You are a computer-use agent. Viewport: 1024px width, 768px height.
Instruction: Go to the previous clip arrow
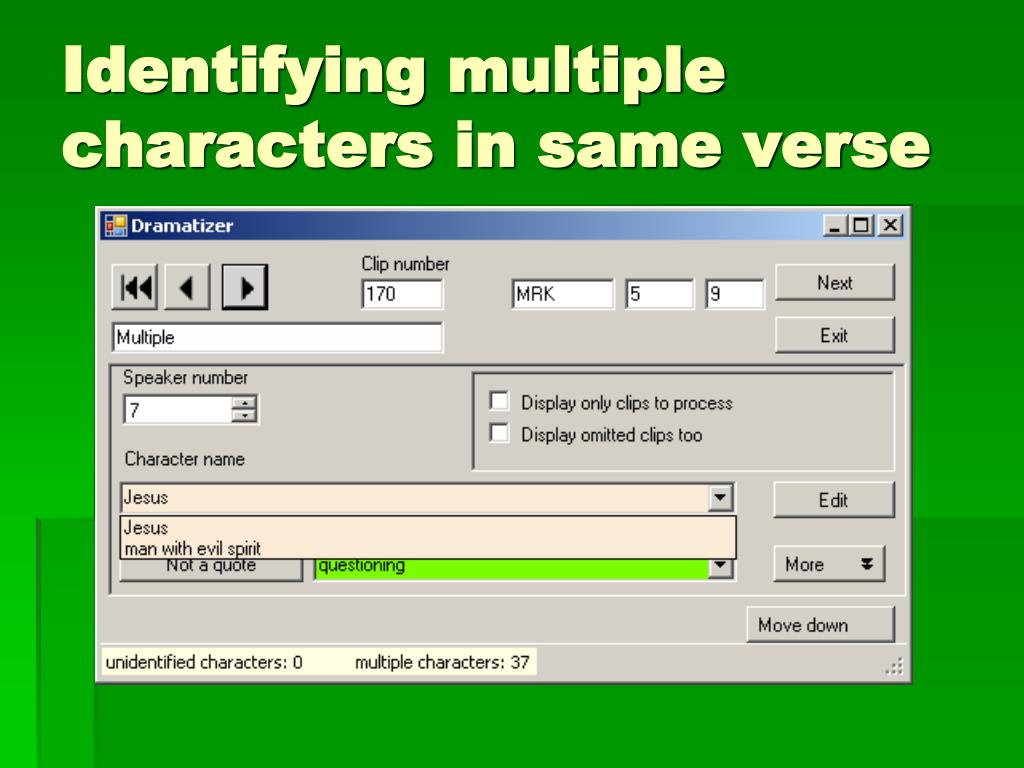(x=187, y=287)
